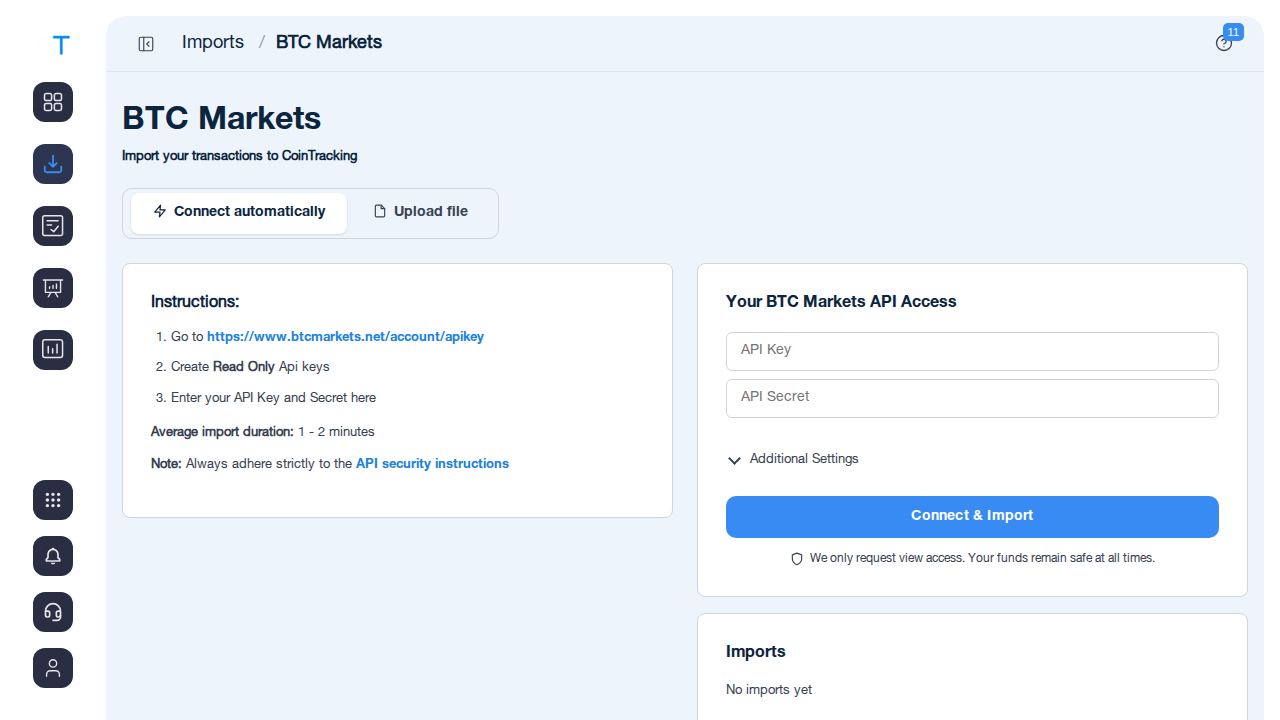This screenshot has height=720, width=1280.
Task: Switch to Upload file tab
Action: click(x=420, y=212)
